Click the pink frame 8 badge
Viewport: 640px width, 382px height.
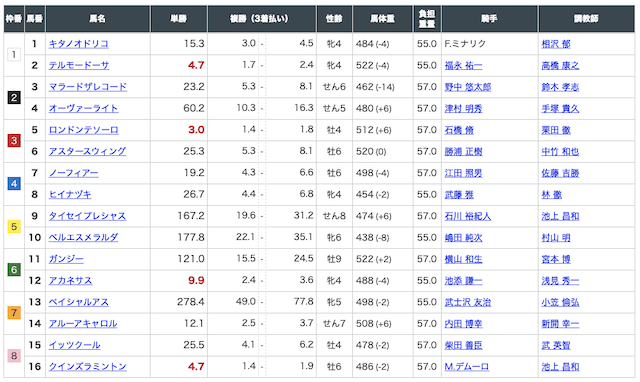14,356
